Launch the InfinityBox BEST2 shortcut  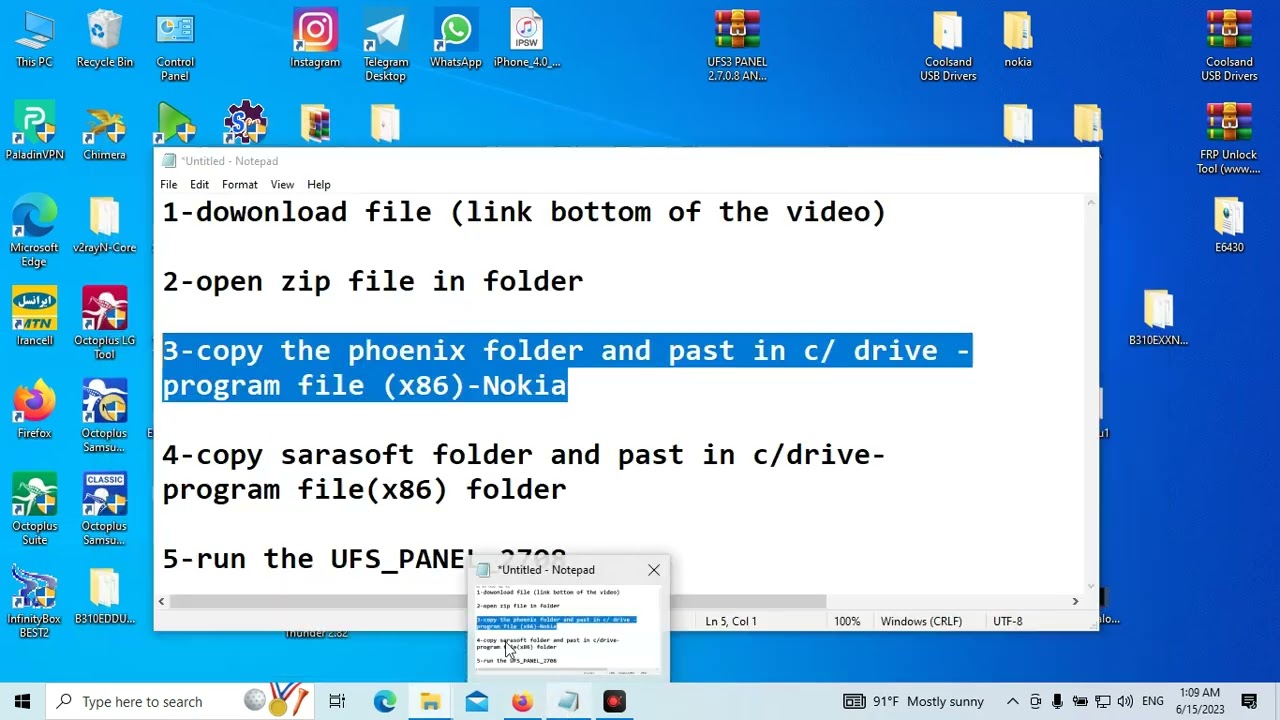tap(34, 604)
